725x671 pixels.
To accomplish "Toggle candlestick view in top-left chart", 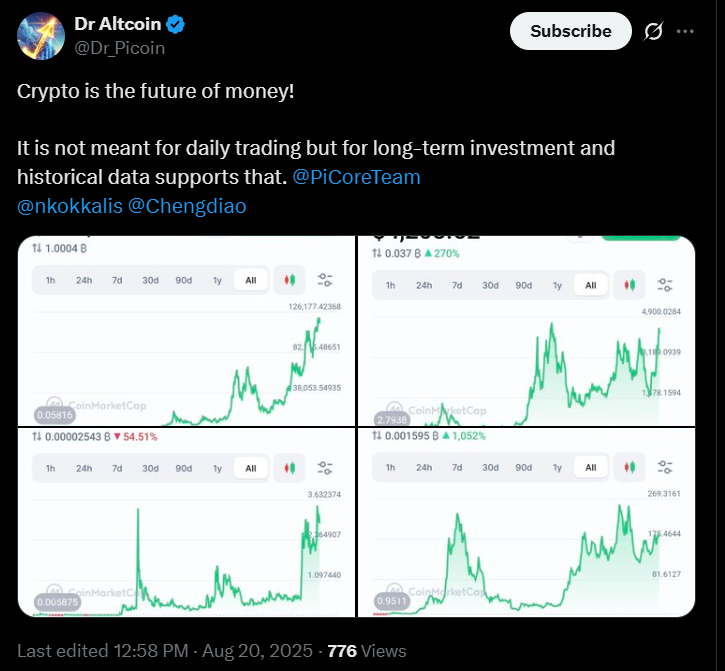I will click(289, 280).
